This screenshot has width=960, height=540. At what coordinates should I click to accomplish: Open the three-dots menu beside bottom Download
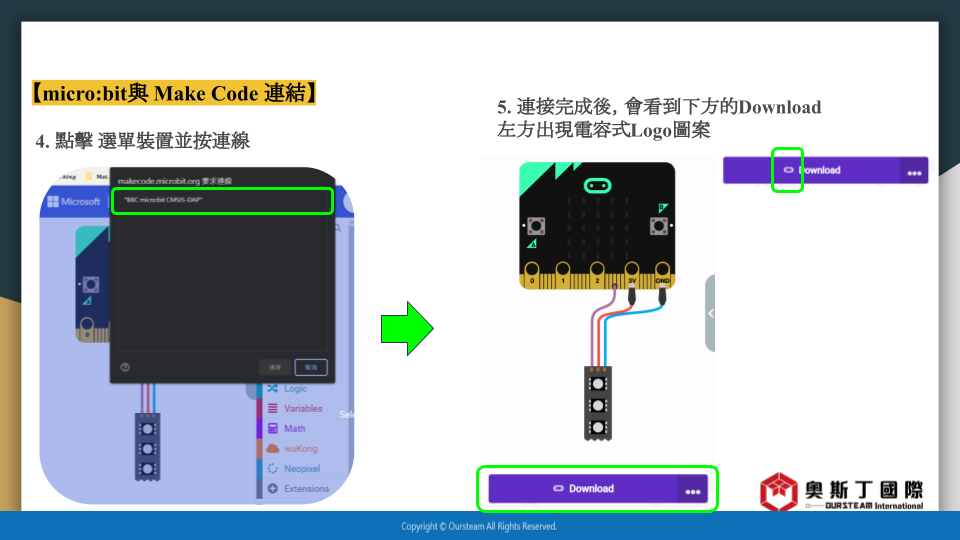point(692,490)
